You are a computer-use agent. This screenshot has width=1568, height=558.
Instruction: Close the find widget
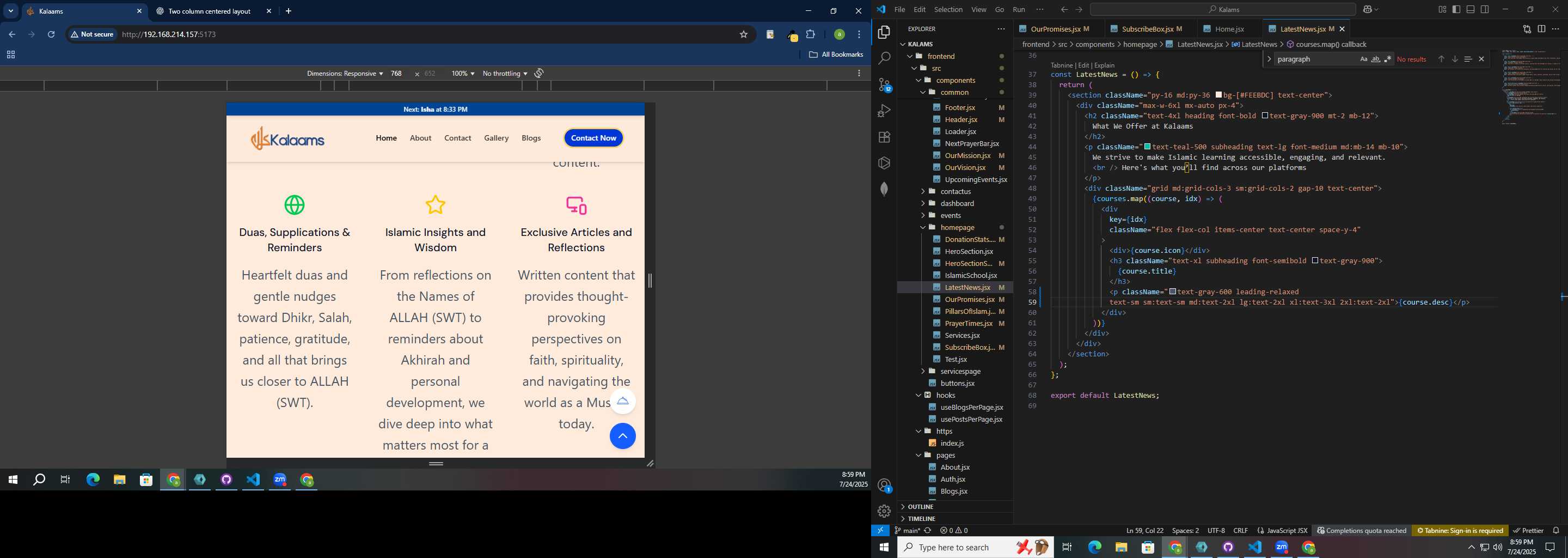1481,59
